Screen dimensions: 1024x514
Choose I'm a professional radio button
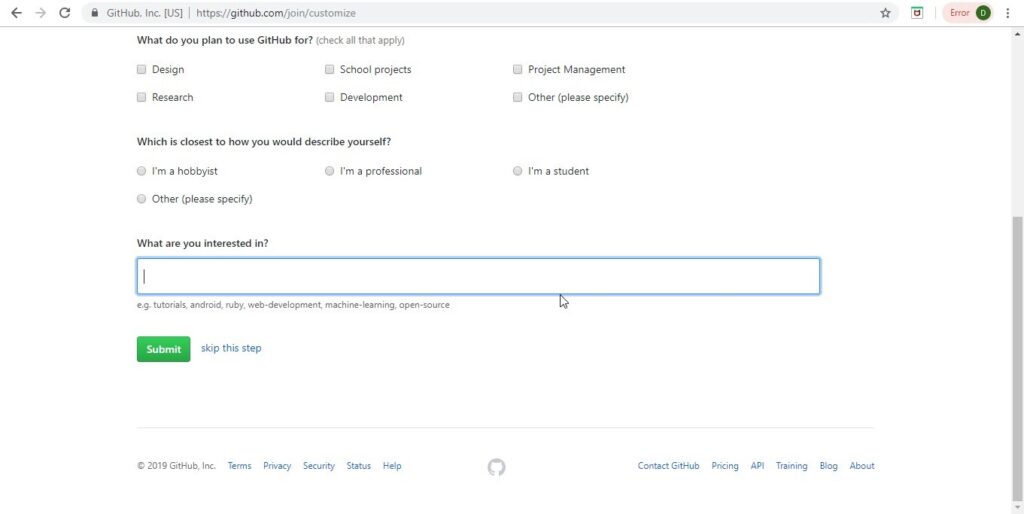click(x=329, y=171)
